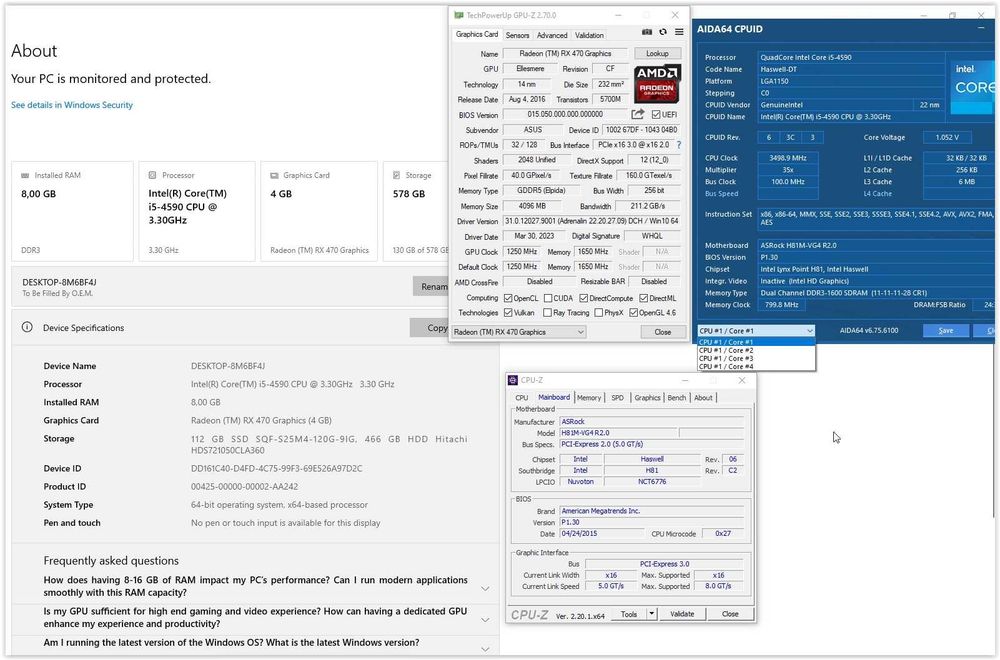The height and width of the screenshot is (660, 1000).
Task: Toggle the Vulkan checkbox
Action: [508, 312]
